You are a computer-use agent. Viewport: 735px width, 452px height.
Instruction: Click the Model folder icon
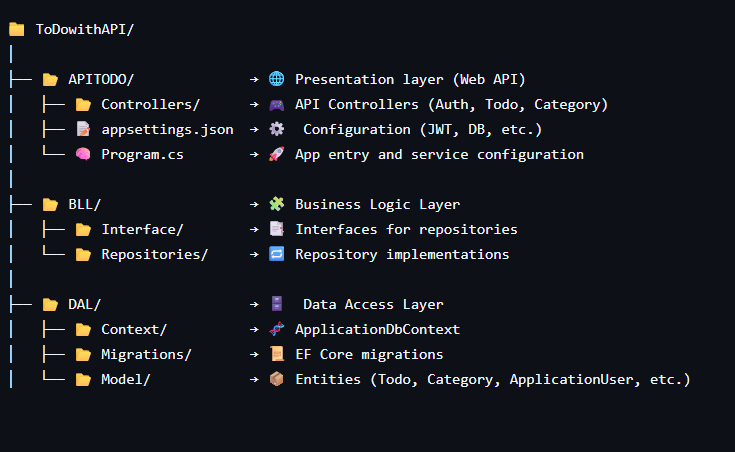point(83,379)
